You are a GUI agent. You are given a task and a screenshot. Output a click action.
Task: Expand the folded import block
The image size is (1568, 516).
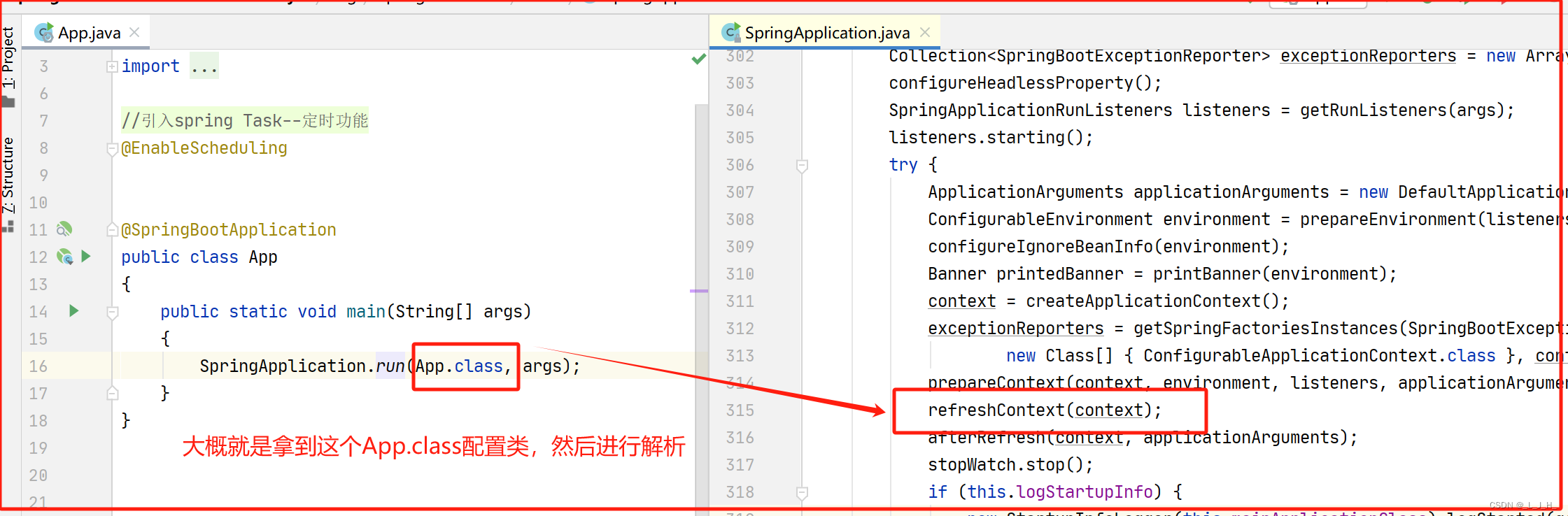coord(112,66)
